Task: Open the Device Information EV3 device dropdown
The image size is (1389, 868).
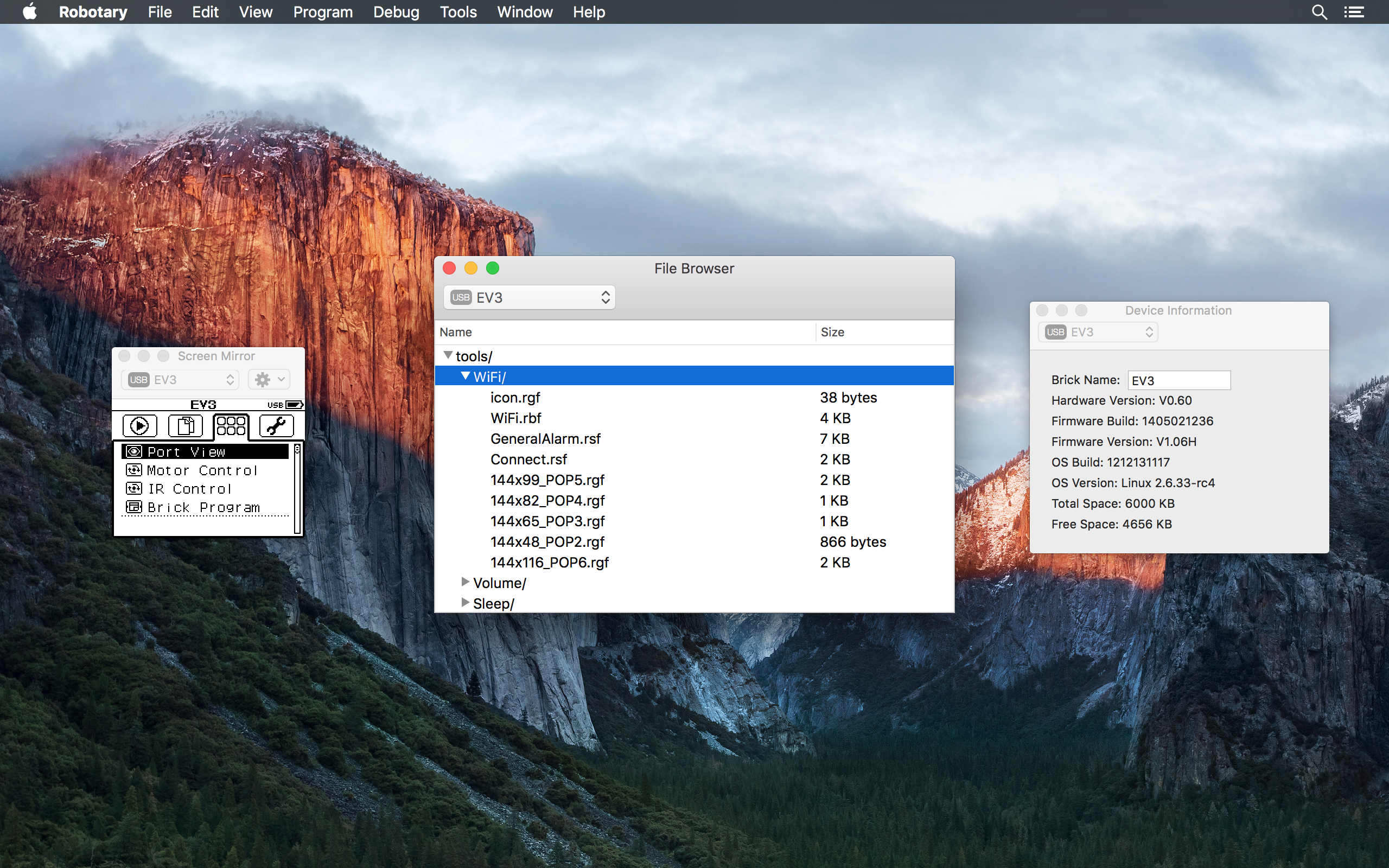Action: (x=1098, y=332)
